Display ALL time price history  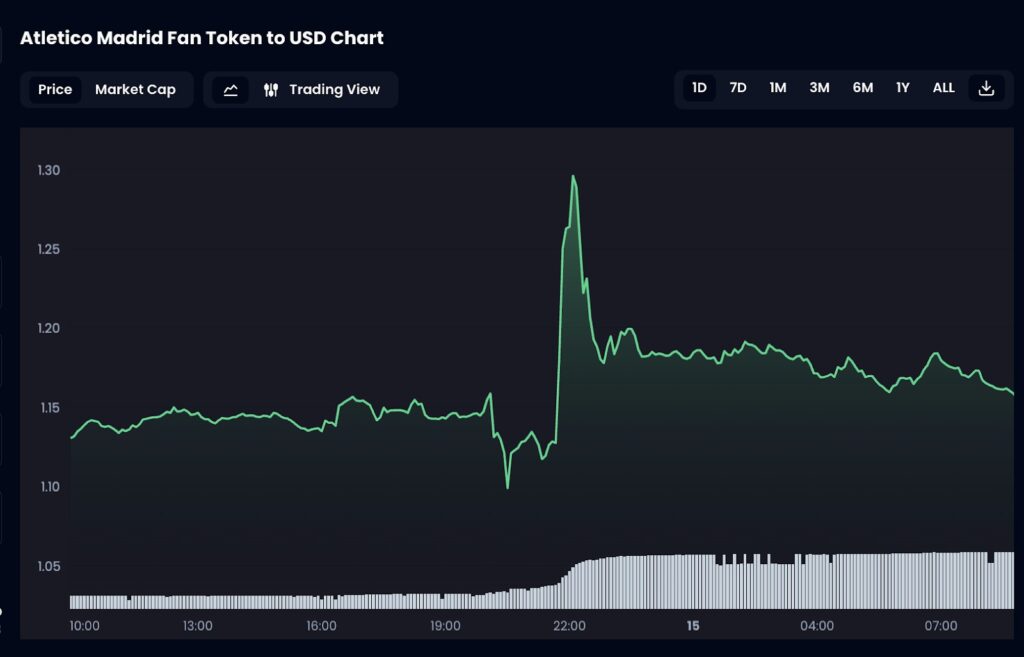tap(943, 88)
